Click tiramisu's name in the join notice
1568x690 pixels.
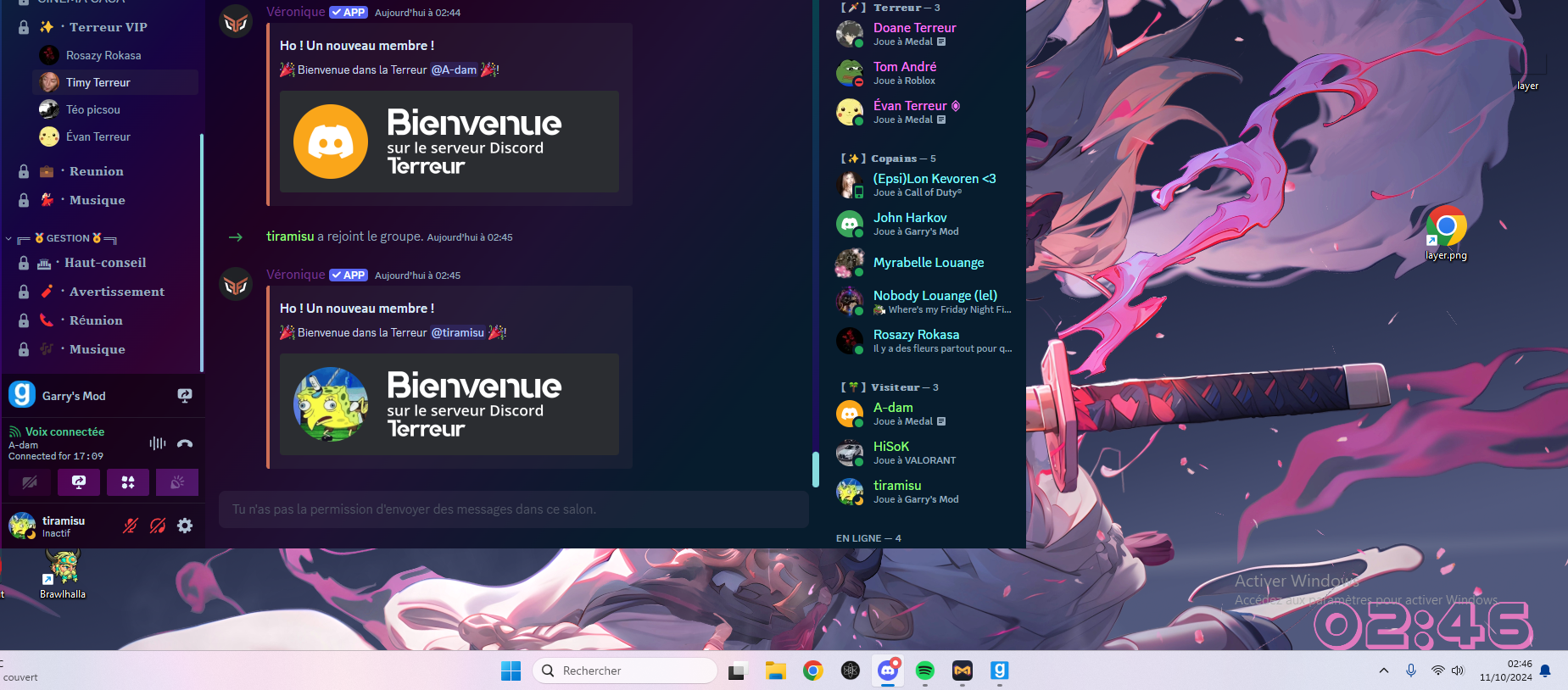(290, 236)
